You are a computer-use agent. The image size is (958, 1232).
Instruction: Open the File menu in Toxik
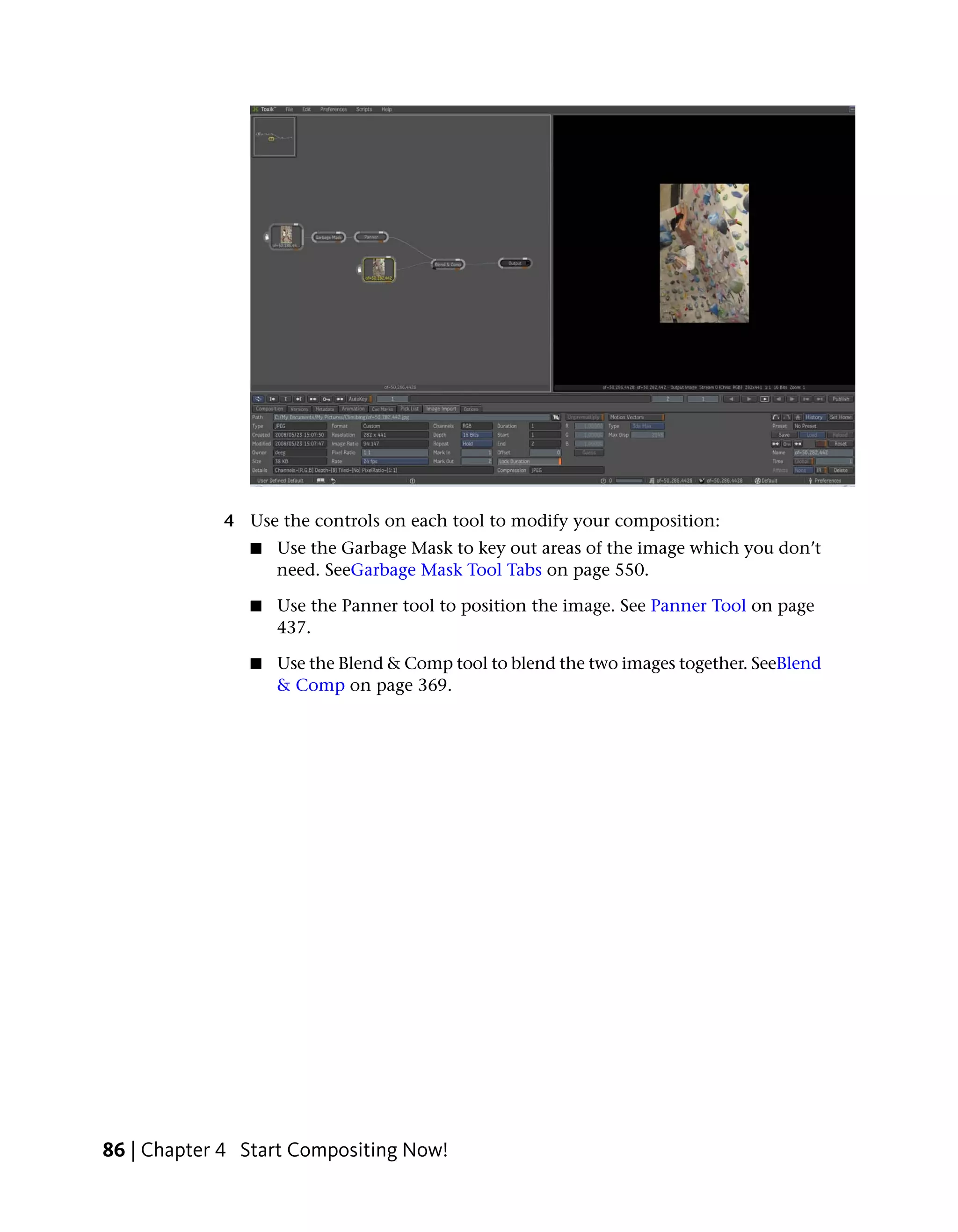289,109
